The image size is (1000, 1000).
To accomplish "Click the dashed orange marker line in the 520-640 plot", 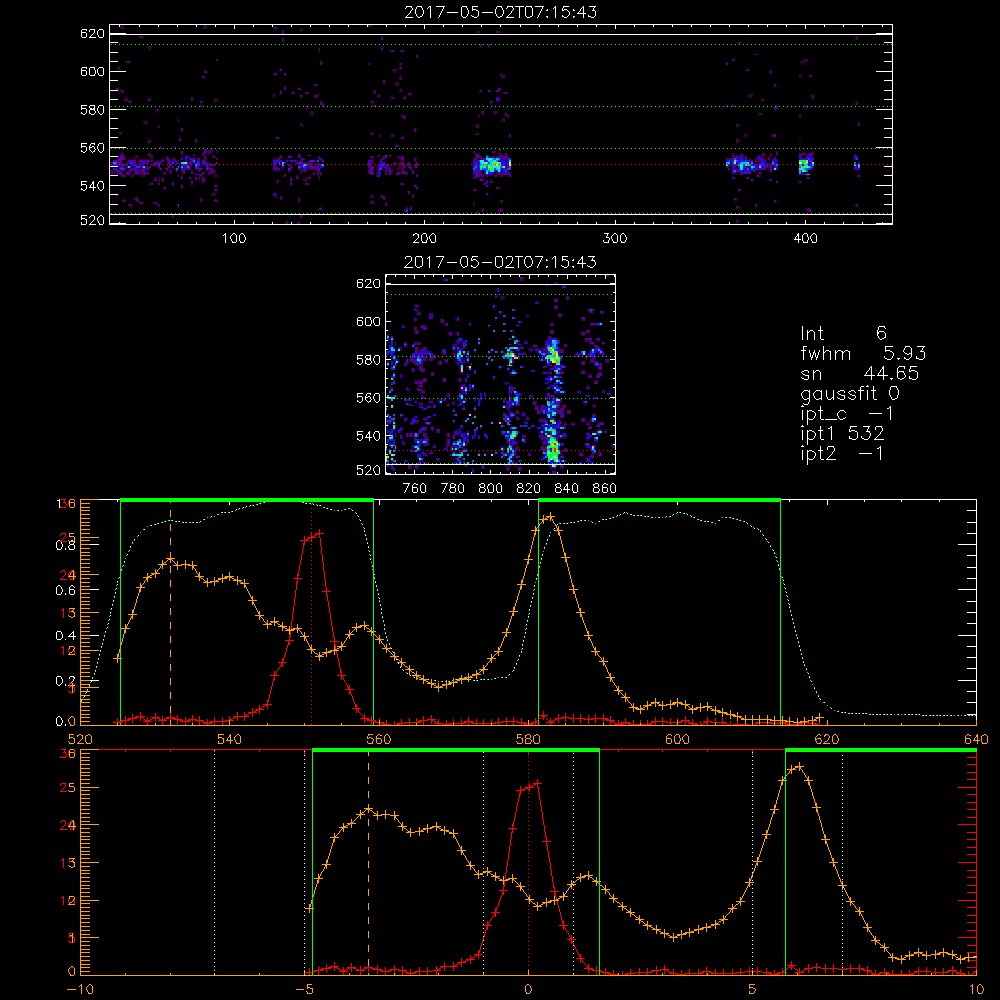I will (170, 612).
